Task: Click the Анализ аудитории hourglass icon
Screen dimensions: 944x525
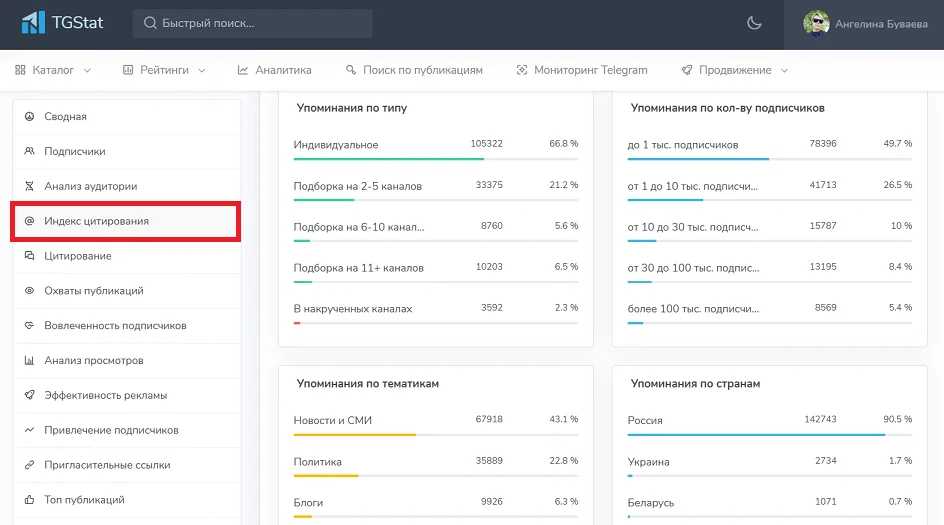Action: [29, 187]
